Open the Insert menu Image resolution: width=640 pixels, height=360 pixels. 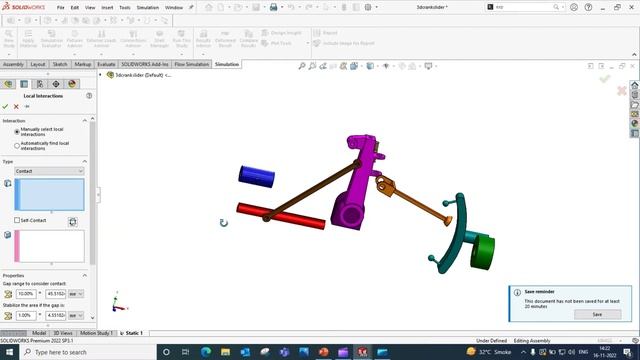[x=107, y=7]
